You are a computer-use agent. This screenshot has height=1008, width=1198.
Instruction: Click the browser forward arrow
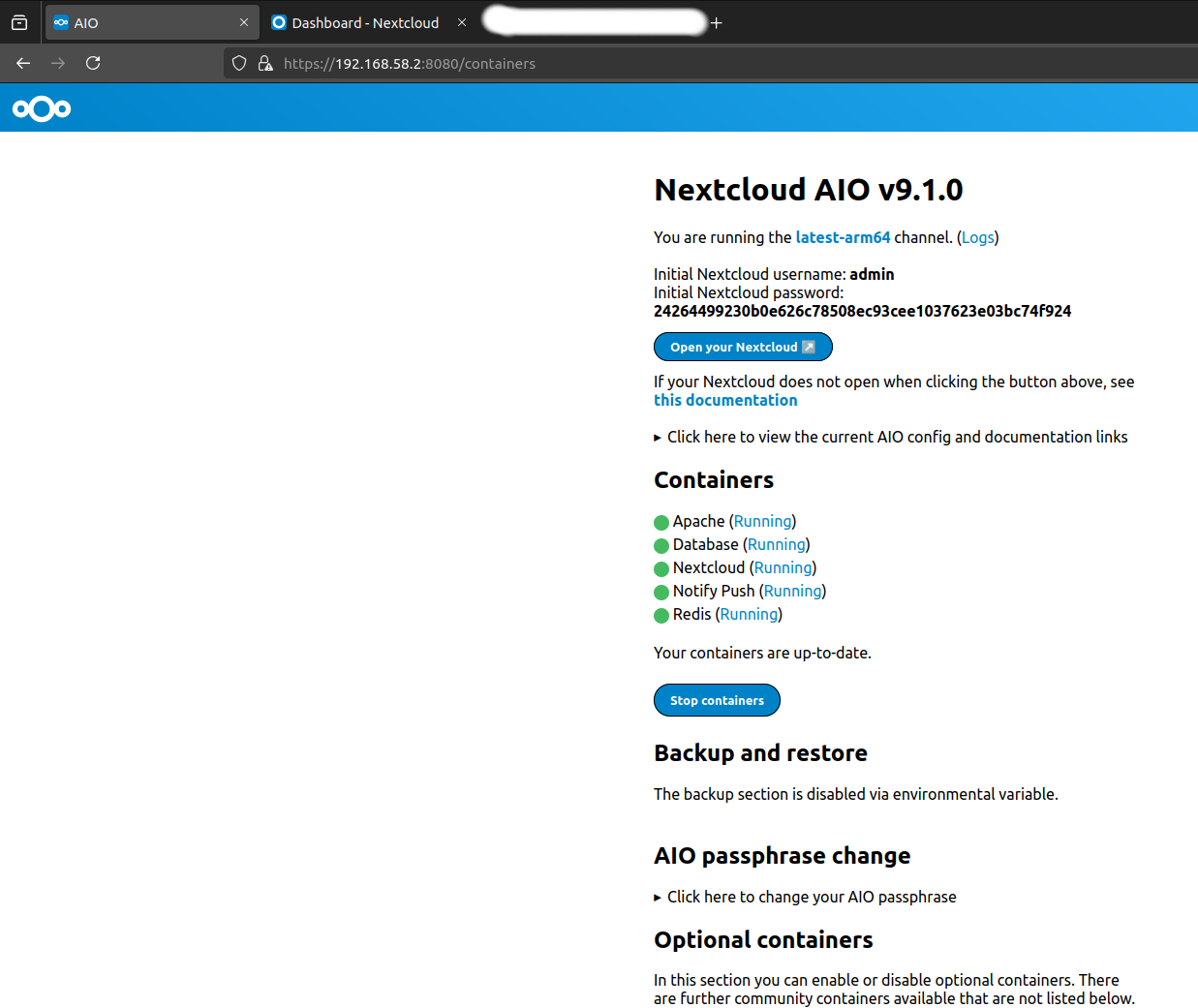(x=57, y=63)
